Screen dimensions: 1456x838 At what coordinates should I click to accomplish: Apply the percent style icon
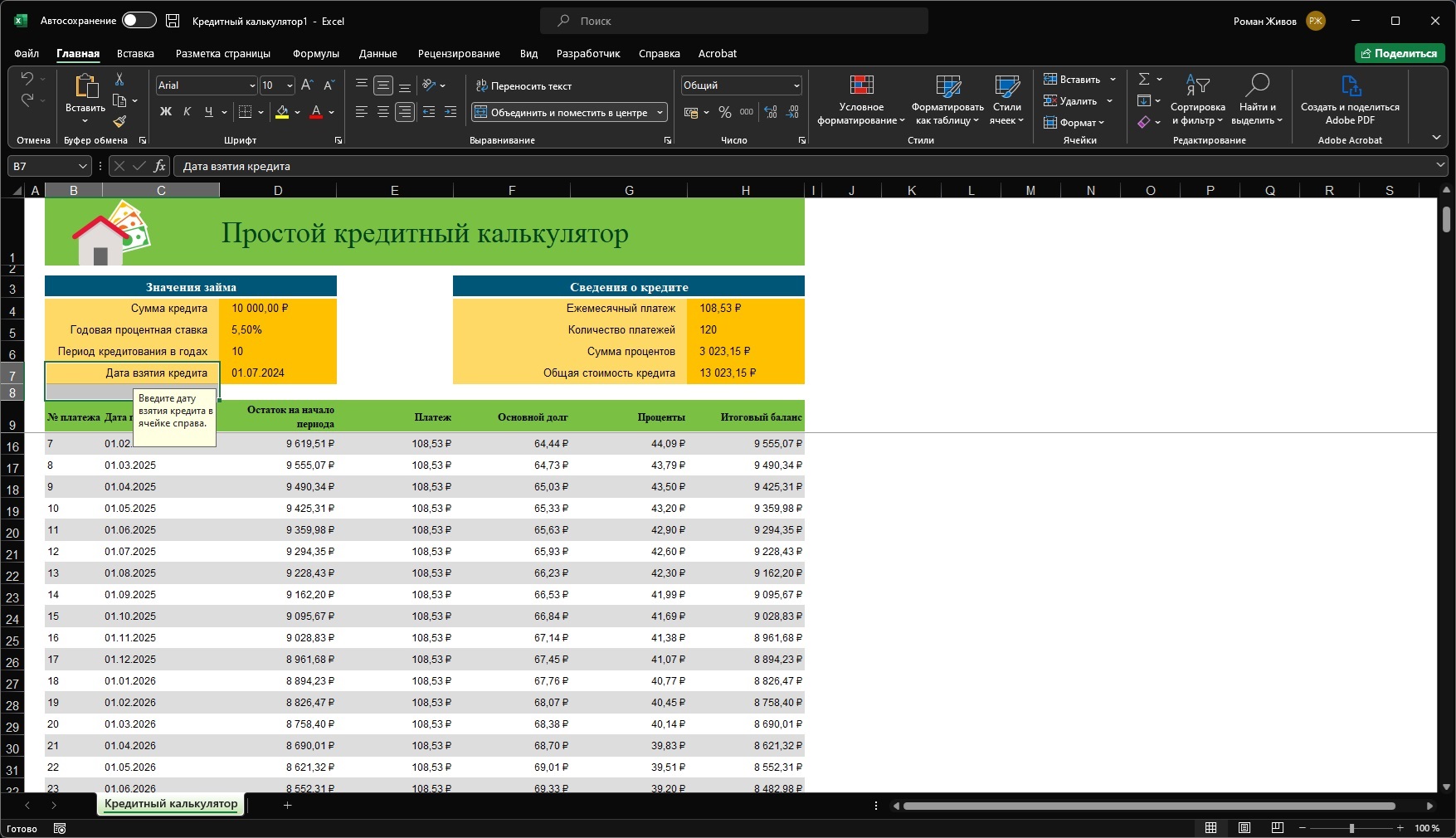(x=725, y=112)
